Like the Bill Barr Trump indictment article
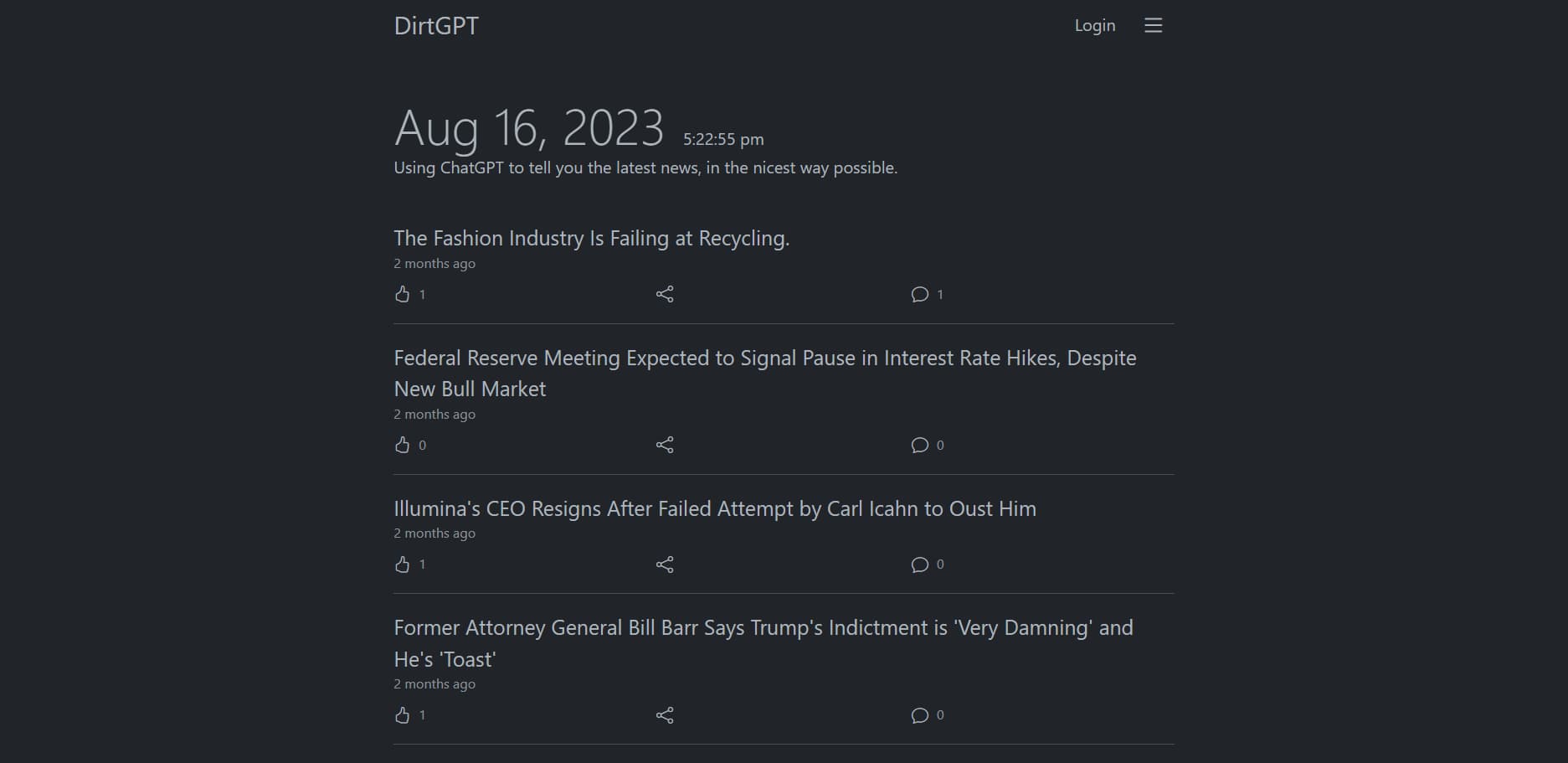 point(403,715)
